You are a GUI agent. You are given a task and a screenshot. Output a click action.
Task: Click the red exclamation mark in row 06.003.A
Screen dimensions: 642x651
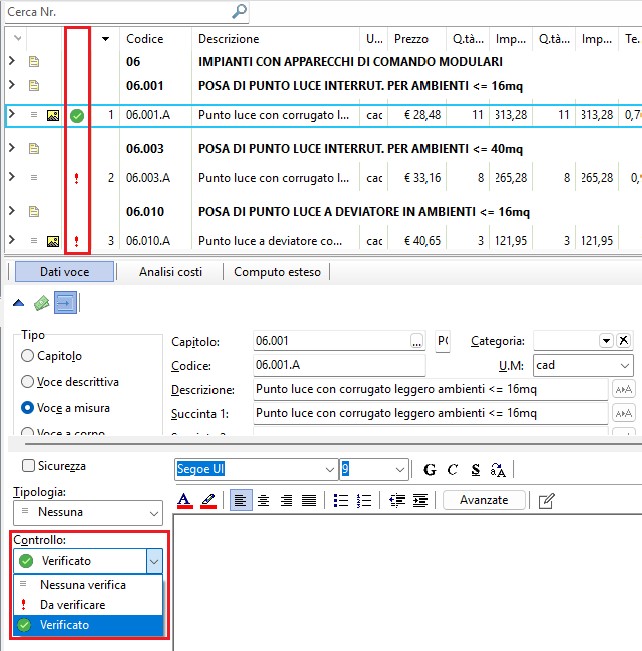(76, 179)
